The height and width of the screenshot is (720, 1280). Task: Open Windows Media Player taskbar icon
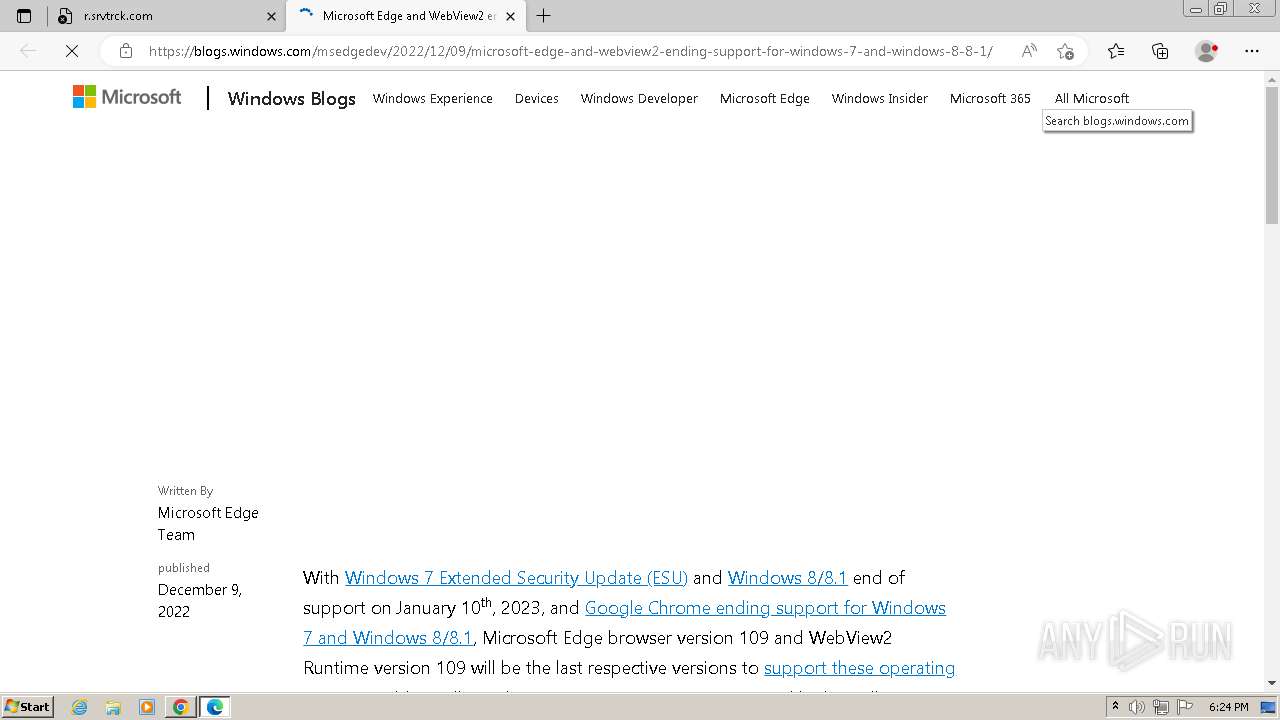[x=147, y=707]
